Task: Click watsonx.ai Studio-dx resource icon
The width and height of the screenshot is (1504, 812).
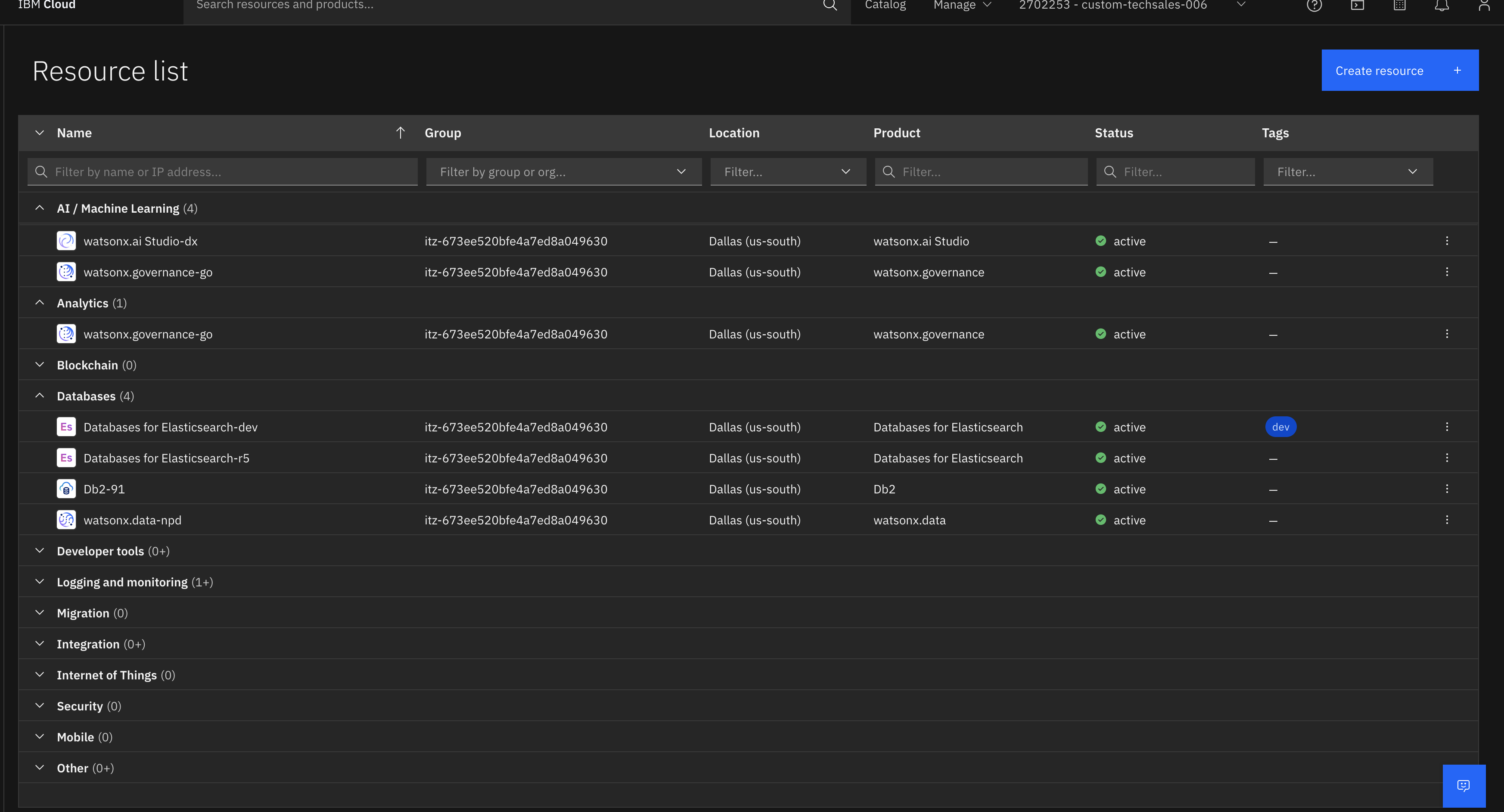Action: click(x=66, y=241)
